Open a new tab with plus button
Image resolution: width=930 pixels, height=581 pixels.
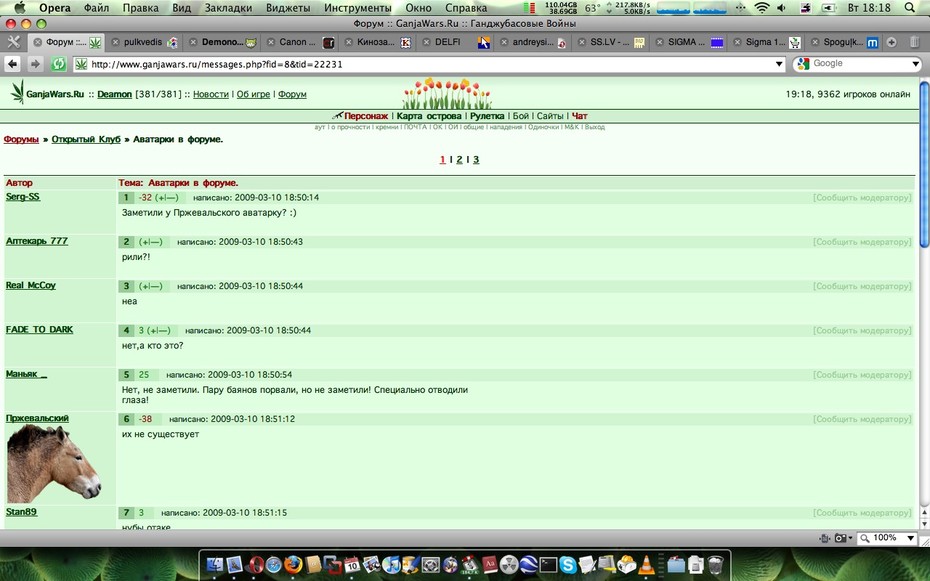coord(891,42)
